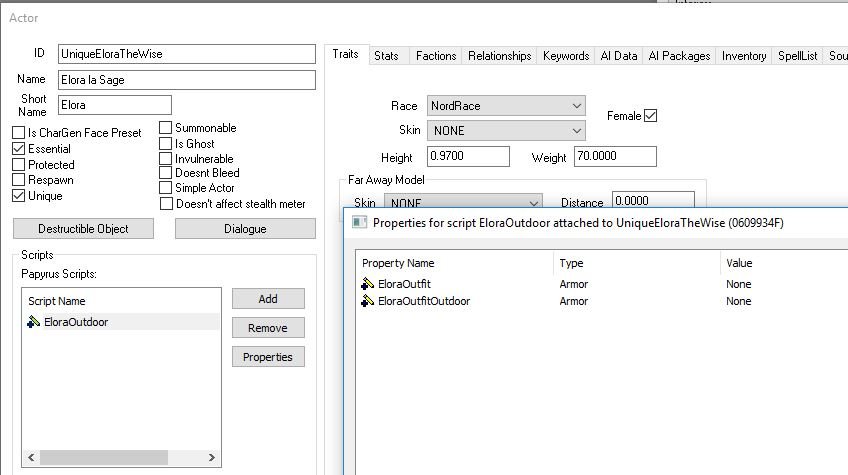Screen dimensions: 848x475
Task: Click the Distance input field
Action: (x=653, y=200)
